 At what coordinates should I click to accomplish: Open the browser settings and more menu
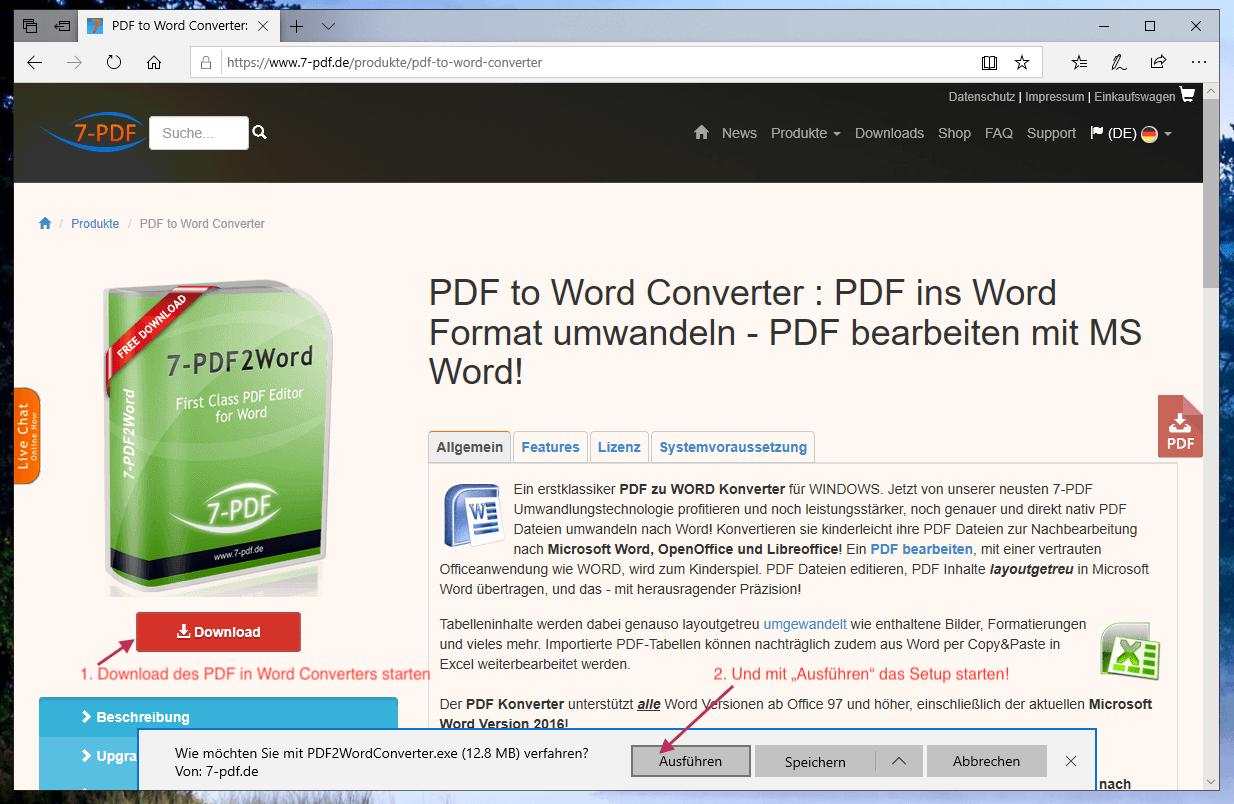point(1198,62)
